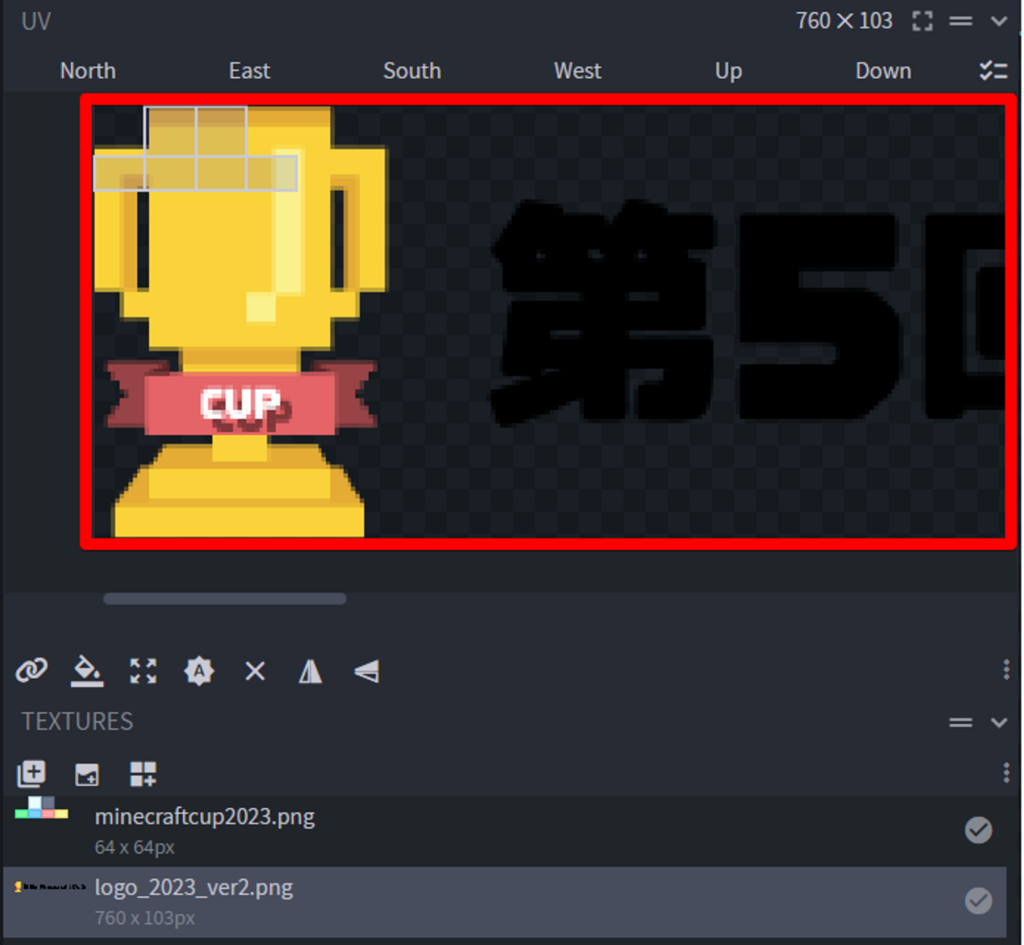Collapse the UV panel with its chevron
This screenshot has width=1024, height=945.
tap(998, 21)
